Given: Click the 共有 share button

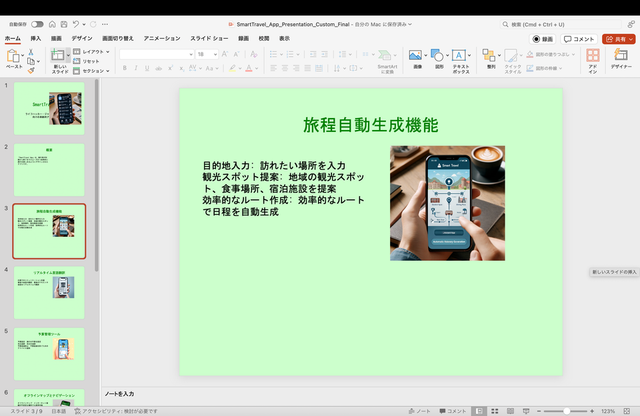Looking at the screenshot, I should coord(618,38).
